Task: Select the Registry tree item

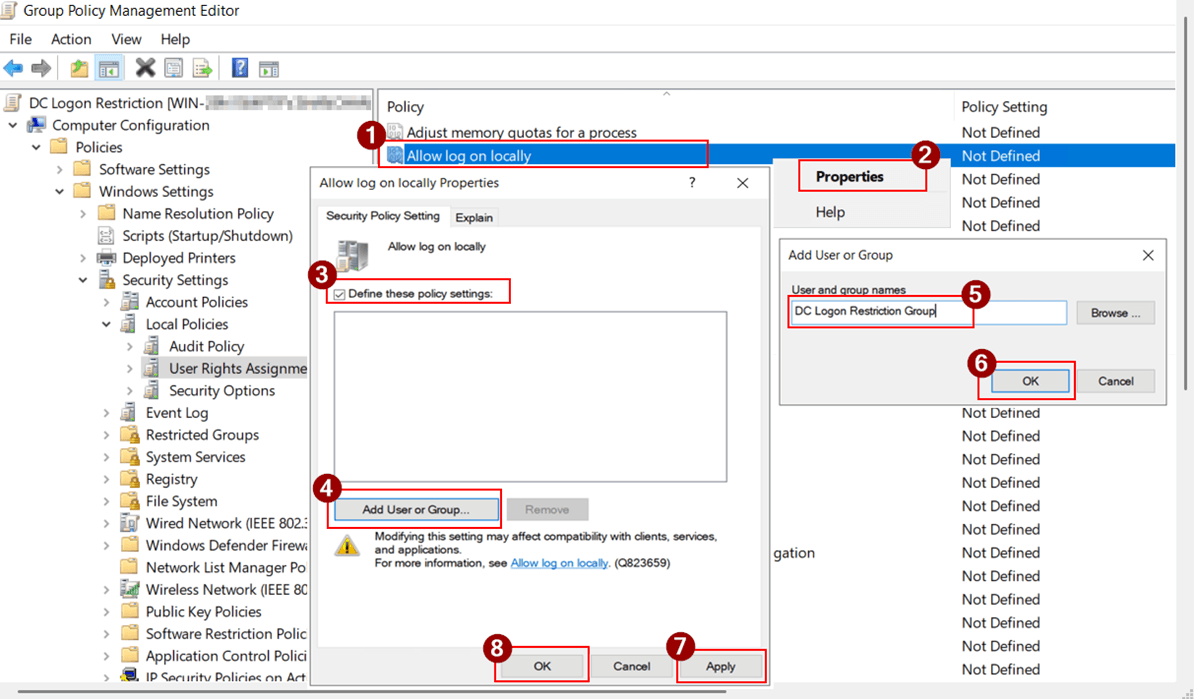Action: pyautogui.click(x=171, y=479)
